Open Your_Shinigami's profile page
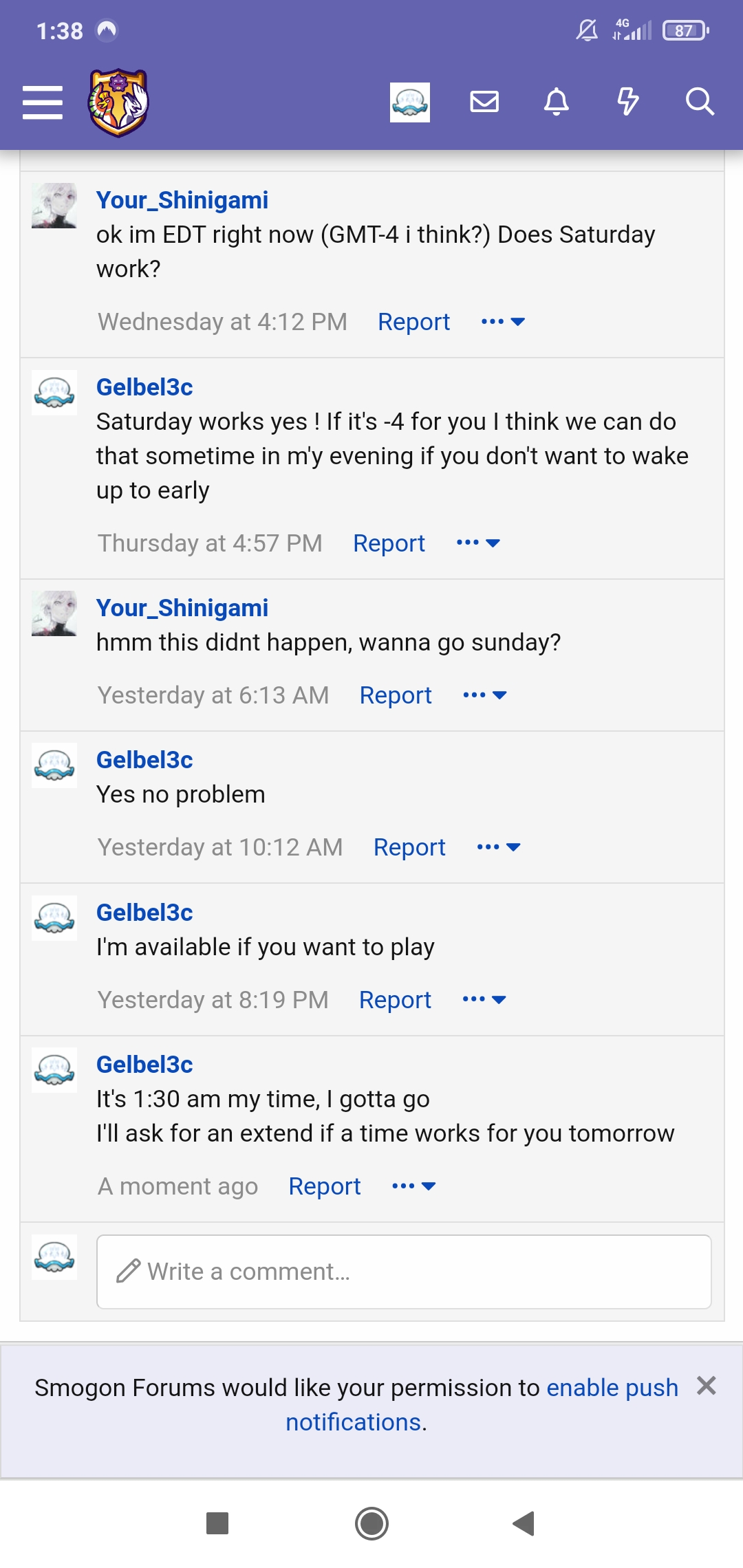 [182, 199]
